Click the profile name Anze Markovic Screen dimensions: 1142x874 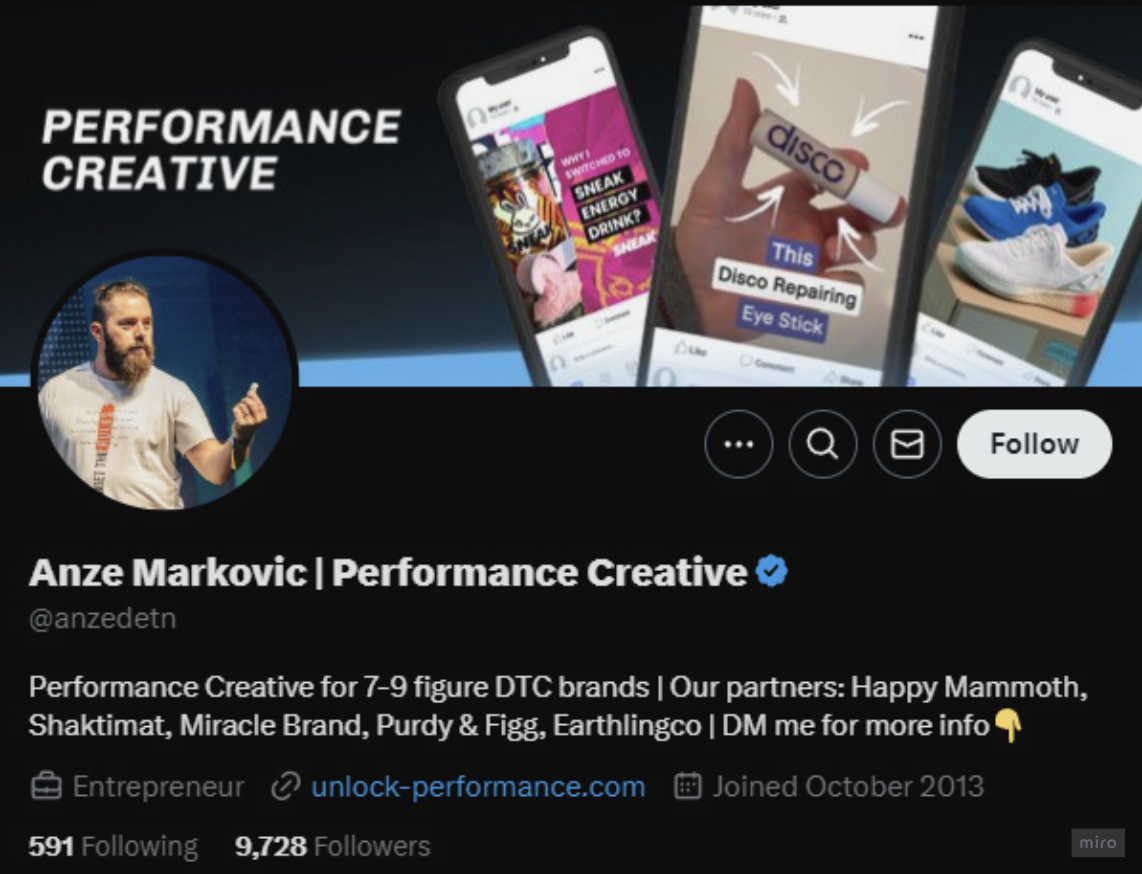tap(168, 572)
